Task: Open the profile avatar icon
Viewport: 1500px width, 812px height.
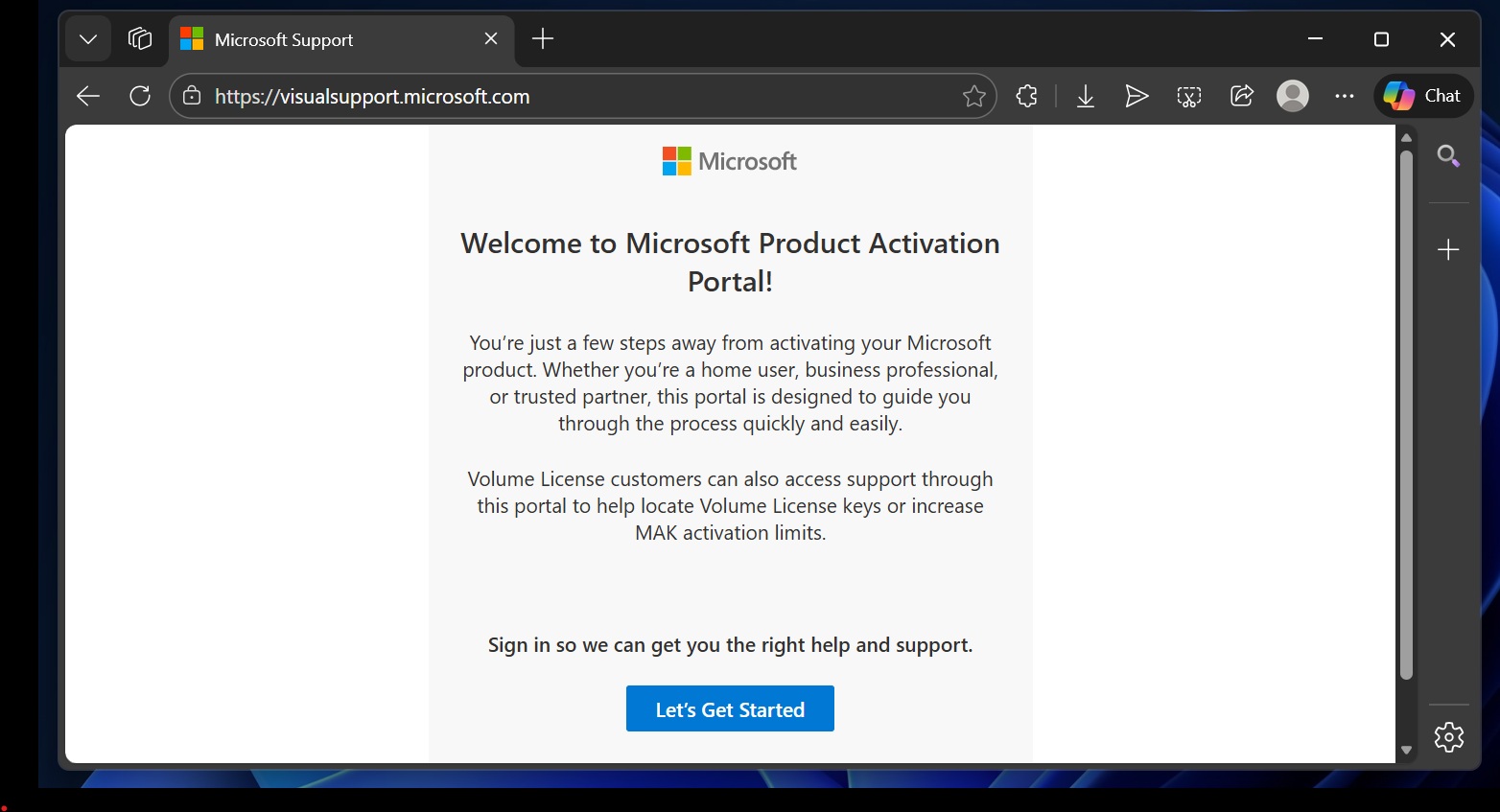Action: pyautogui.click(x=1292, y=96)
